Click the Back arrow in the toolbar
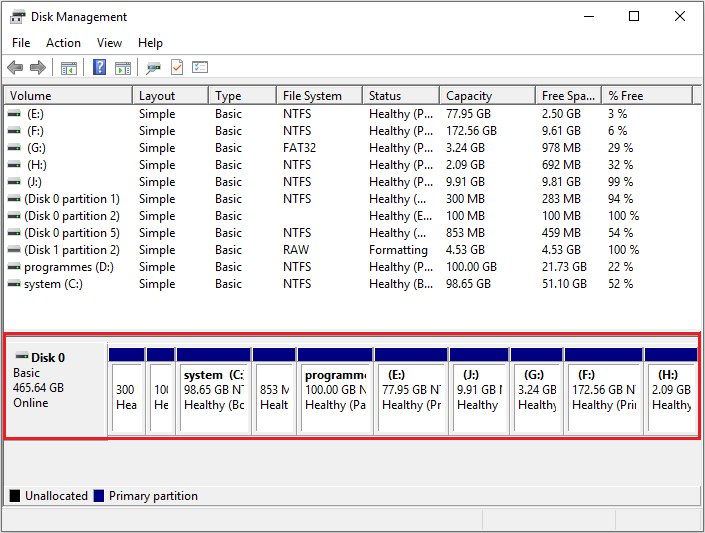The height and width of the screenshot is (533, 705). coord(15,68)
